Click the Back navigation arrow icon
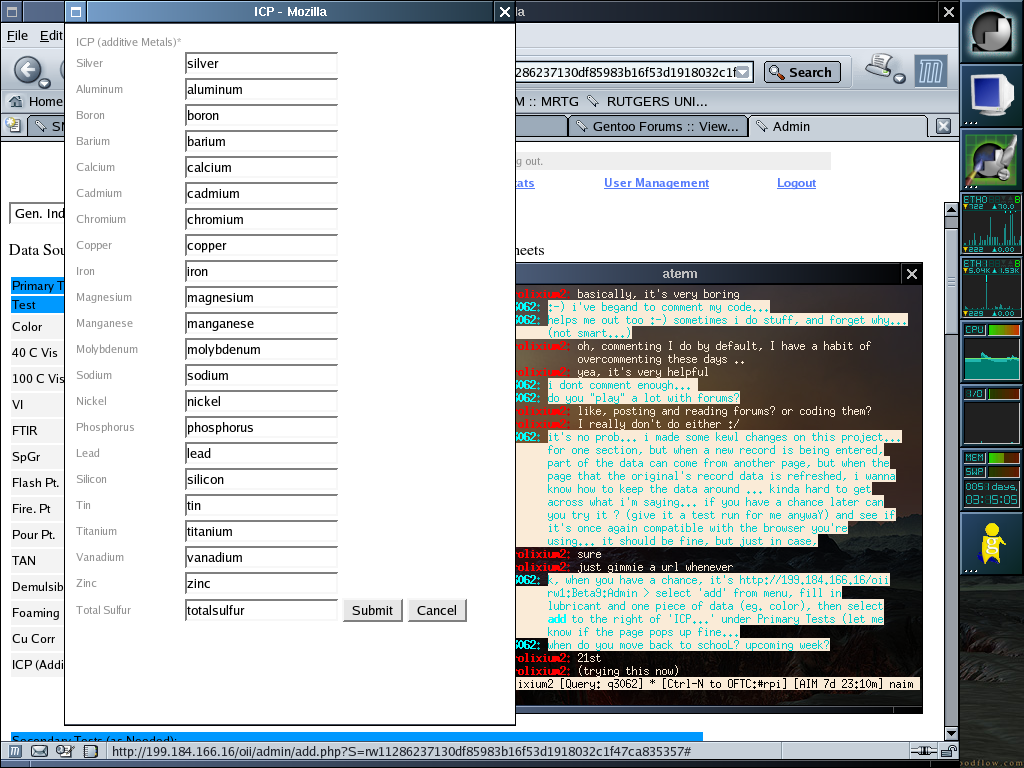The width and height of the screenshot is (1024, 768). tap(26, 71)
